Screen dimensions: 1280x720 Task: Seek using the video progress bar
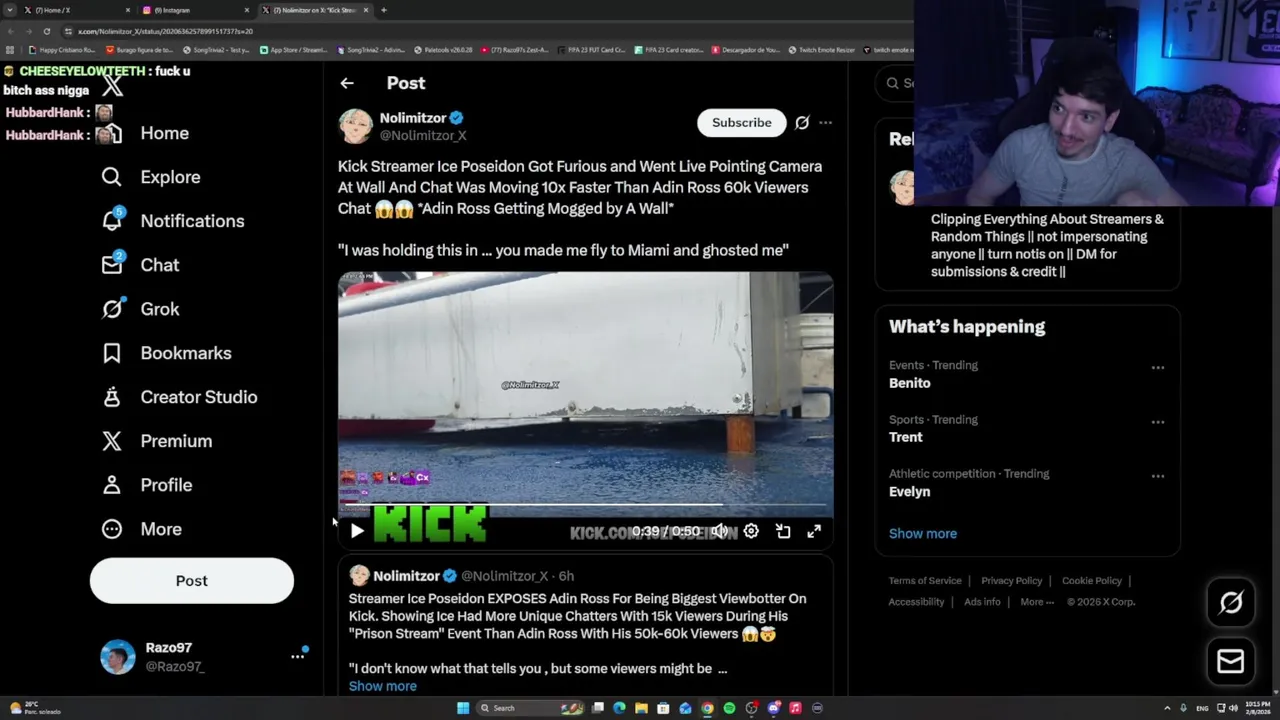click(x=585, y=504)
